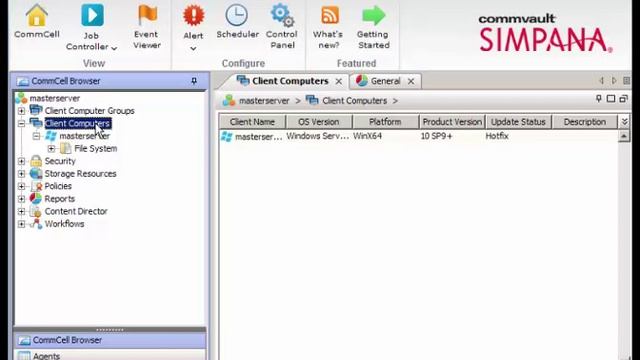Select the Content Director tree item
This screenshot has height=360, width=640.
pyautogui.click(x=76, y=211)
